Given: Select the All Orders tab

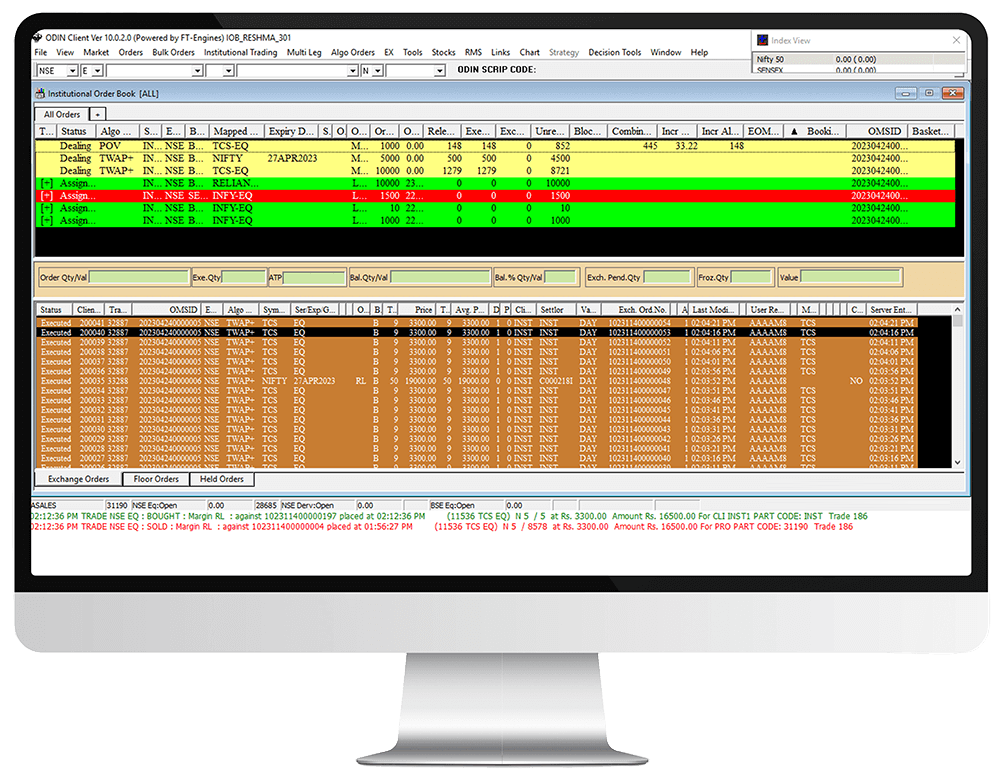Looking at the screenshot, I should [x=62, y=114].
